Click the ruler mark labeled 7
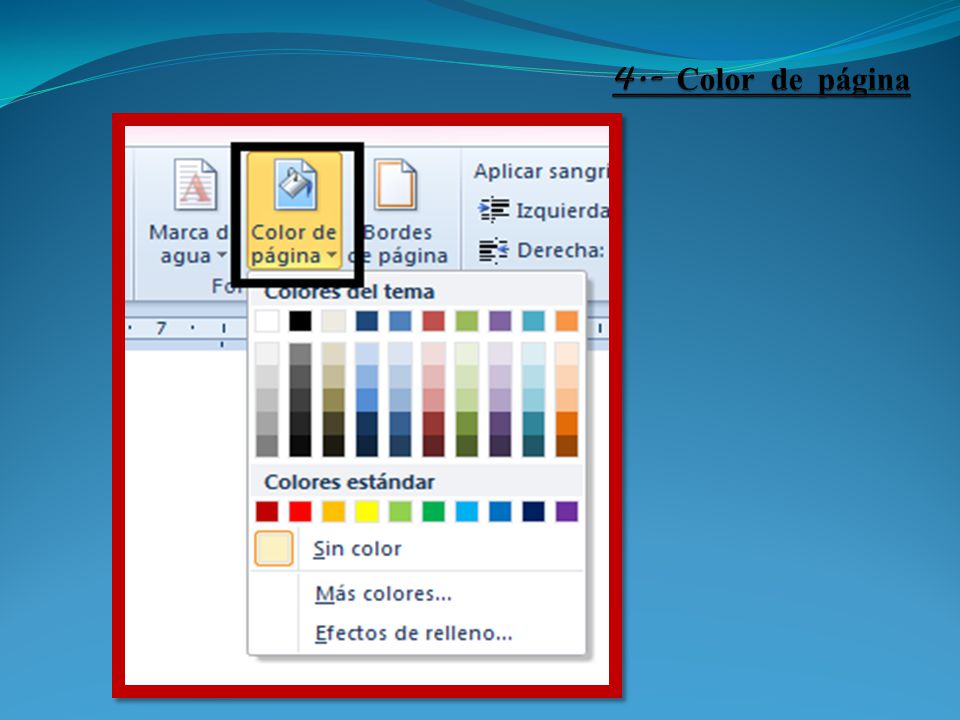Viewport: 960px width, 720px height. tap(161, 328)
